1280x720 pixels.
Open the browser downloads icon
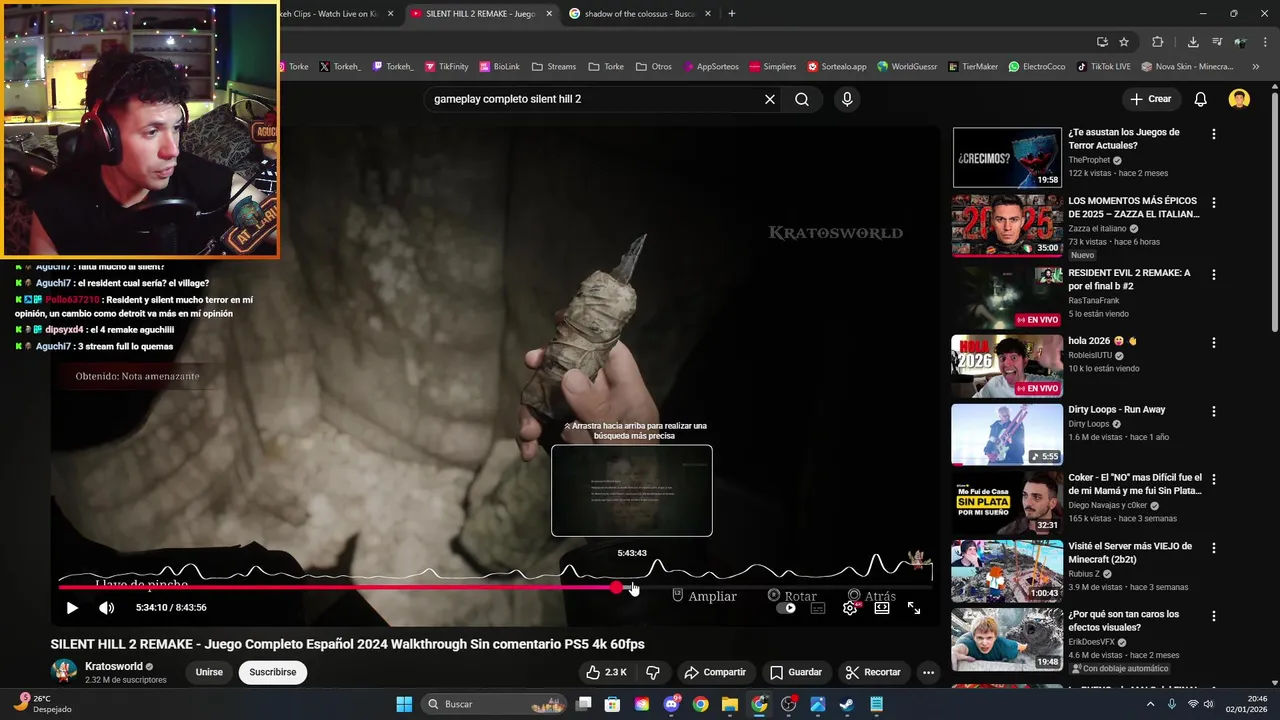pyautogui.click(x=1193, y=42)
